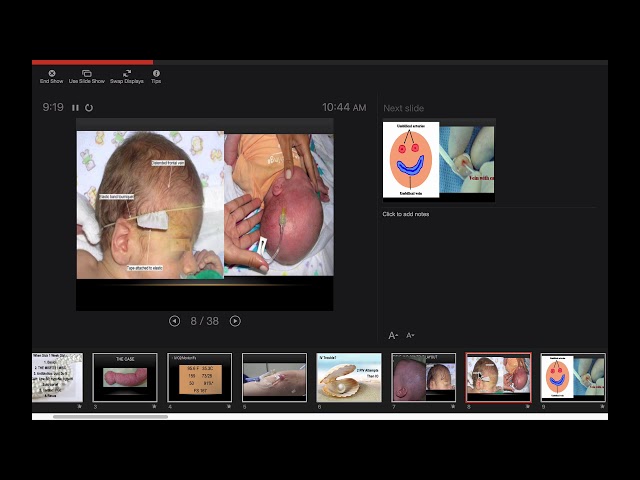The height and width of the screenshot is (480, 640).
Task: Click the next slide preview image
Action: tap(439, 160)
